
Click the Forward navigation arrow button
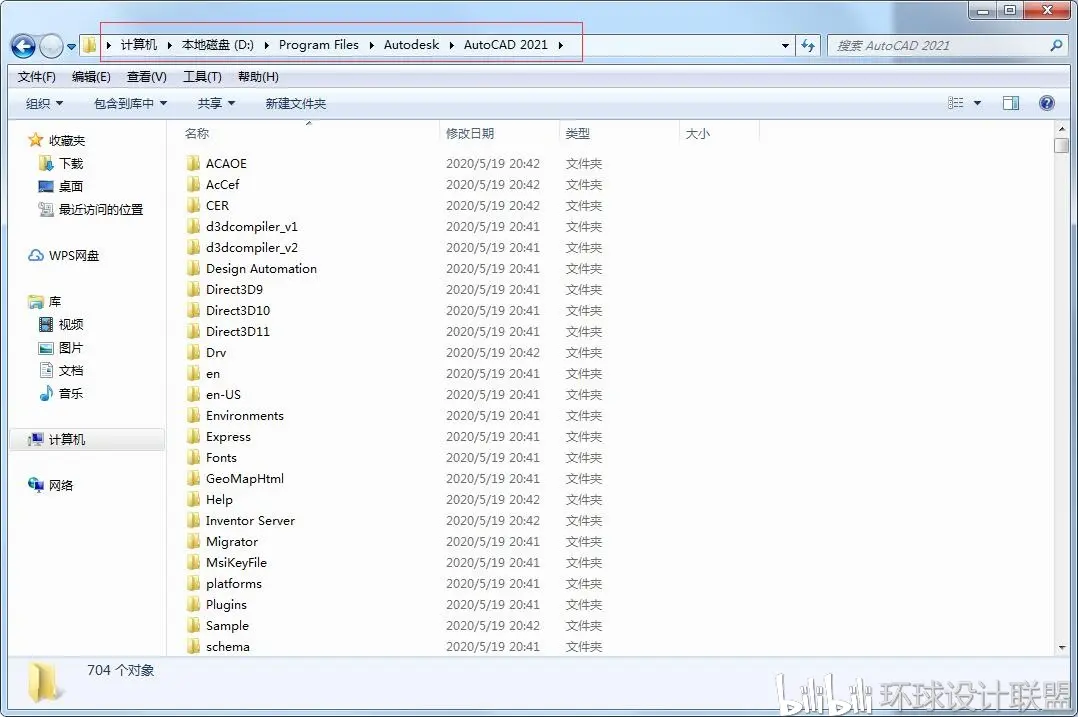coord(51,46)
